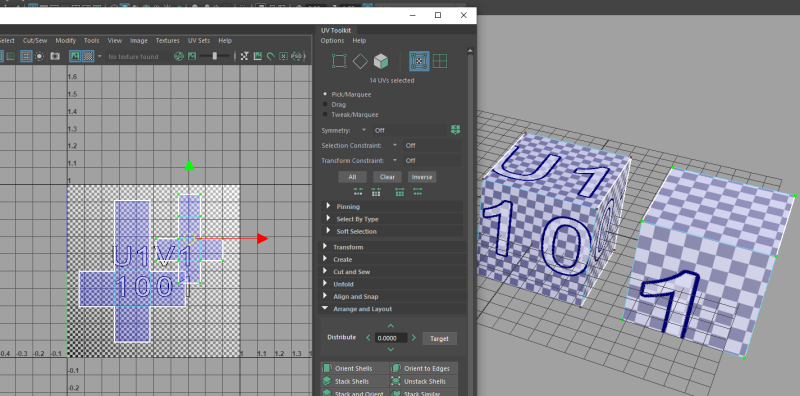Toggle the grid display icon in UV Editor toolbar
Image resolution: width=800 pixels, height=396 pixels.
coord(26,56)
